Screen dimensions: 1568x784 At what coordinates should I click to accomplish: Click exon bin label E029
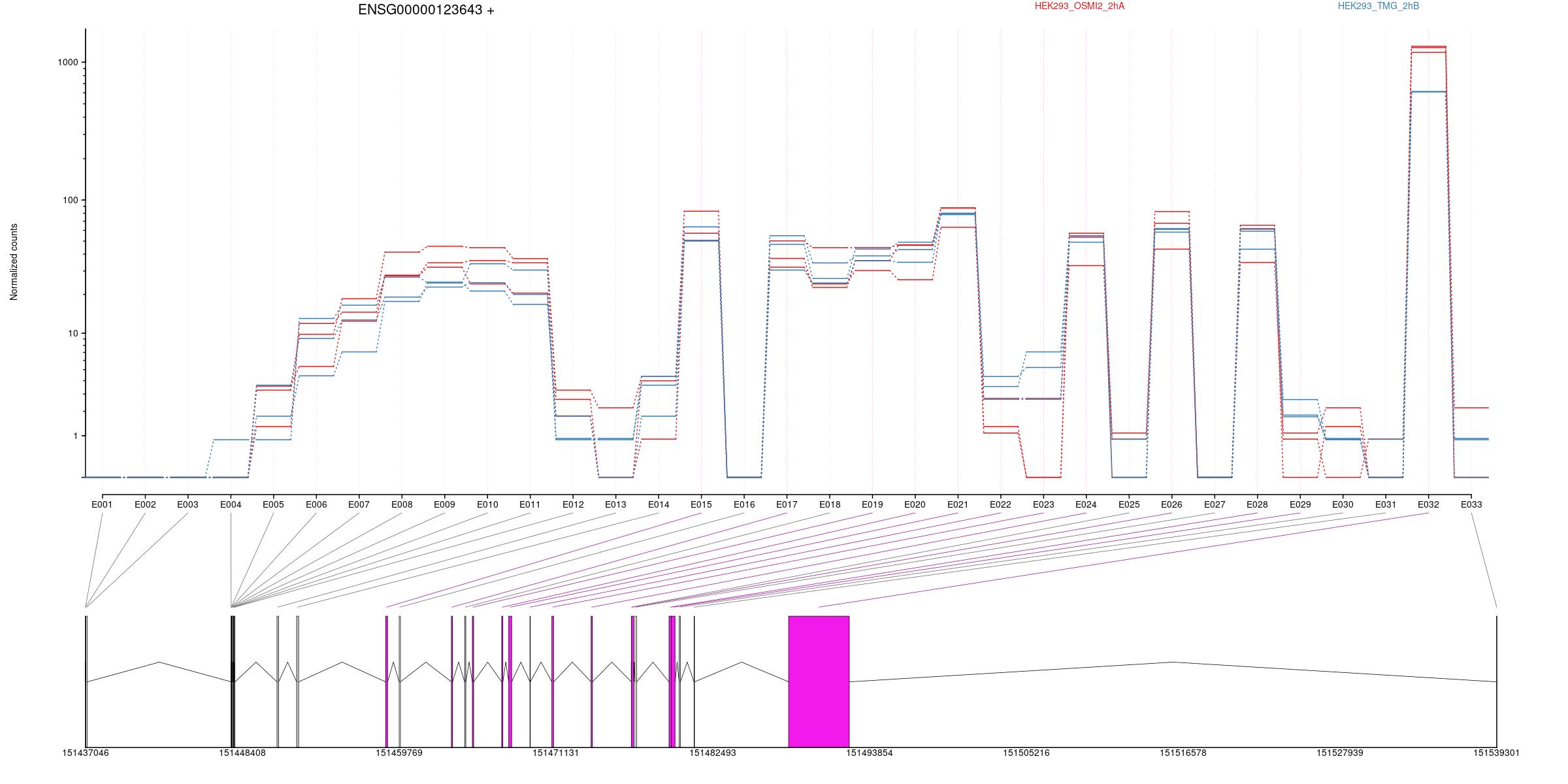pyautogui.click(x=1300, y=504)
